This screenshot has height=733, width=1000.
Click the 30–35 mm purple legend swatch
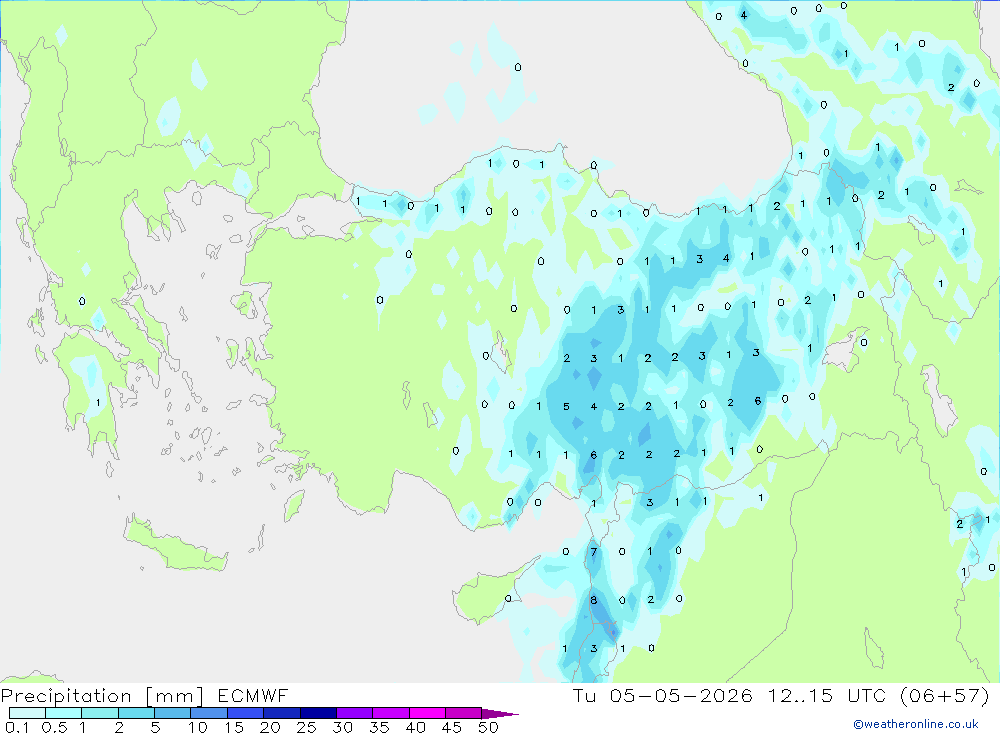[x=354, y=713]
